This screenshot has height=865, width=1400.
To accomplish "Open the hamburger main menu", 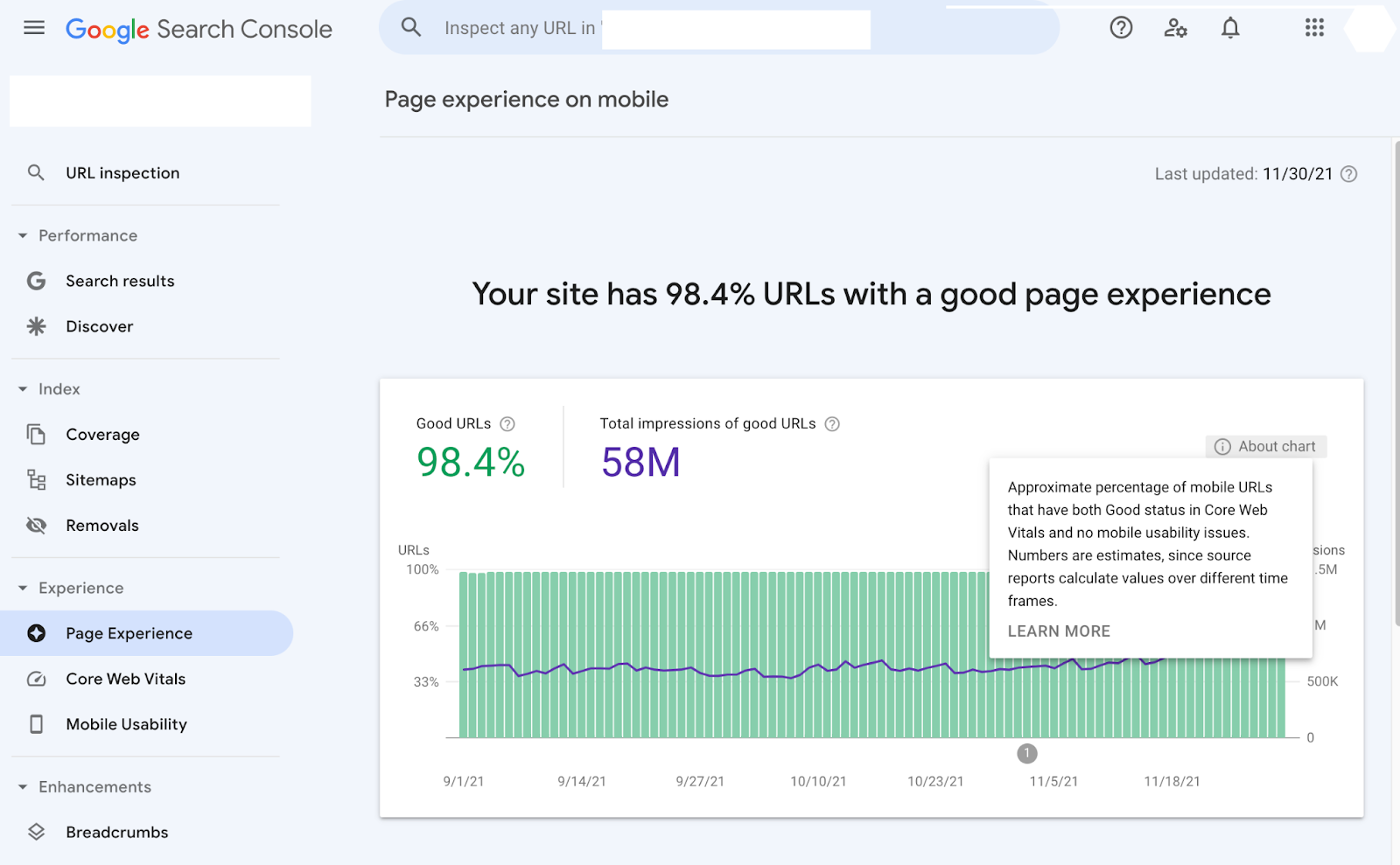I will pyautogui.click(x=34, y=28).
